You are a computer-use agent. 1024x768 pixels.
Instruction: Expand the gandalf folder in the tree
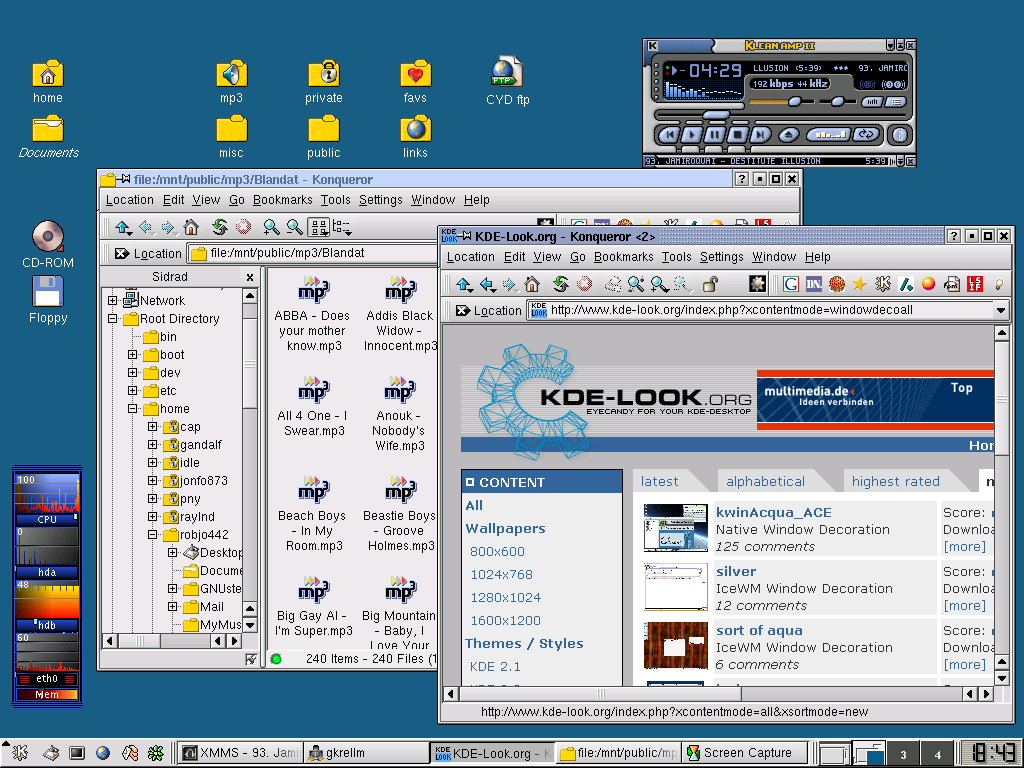tap(152, 445)
